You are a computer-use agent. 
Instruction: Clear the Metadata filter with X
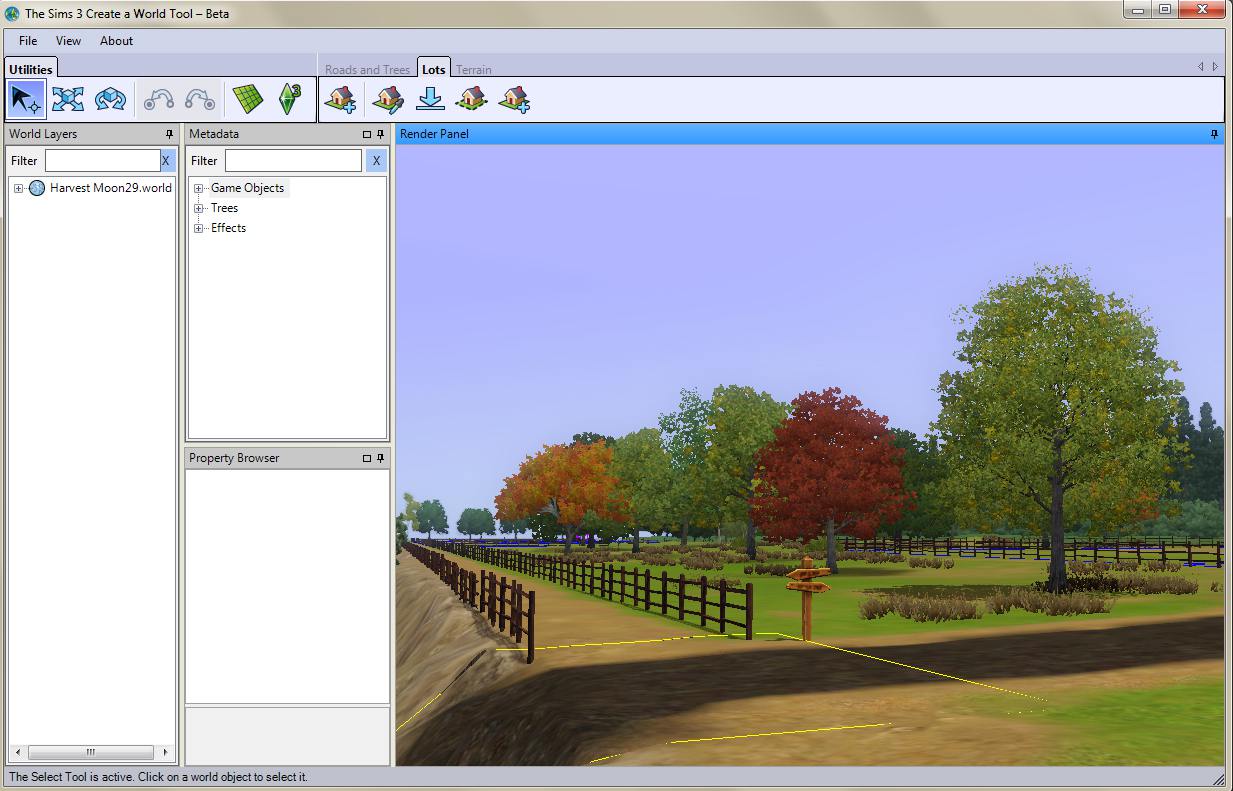point(376,160)
